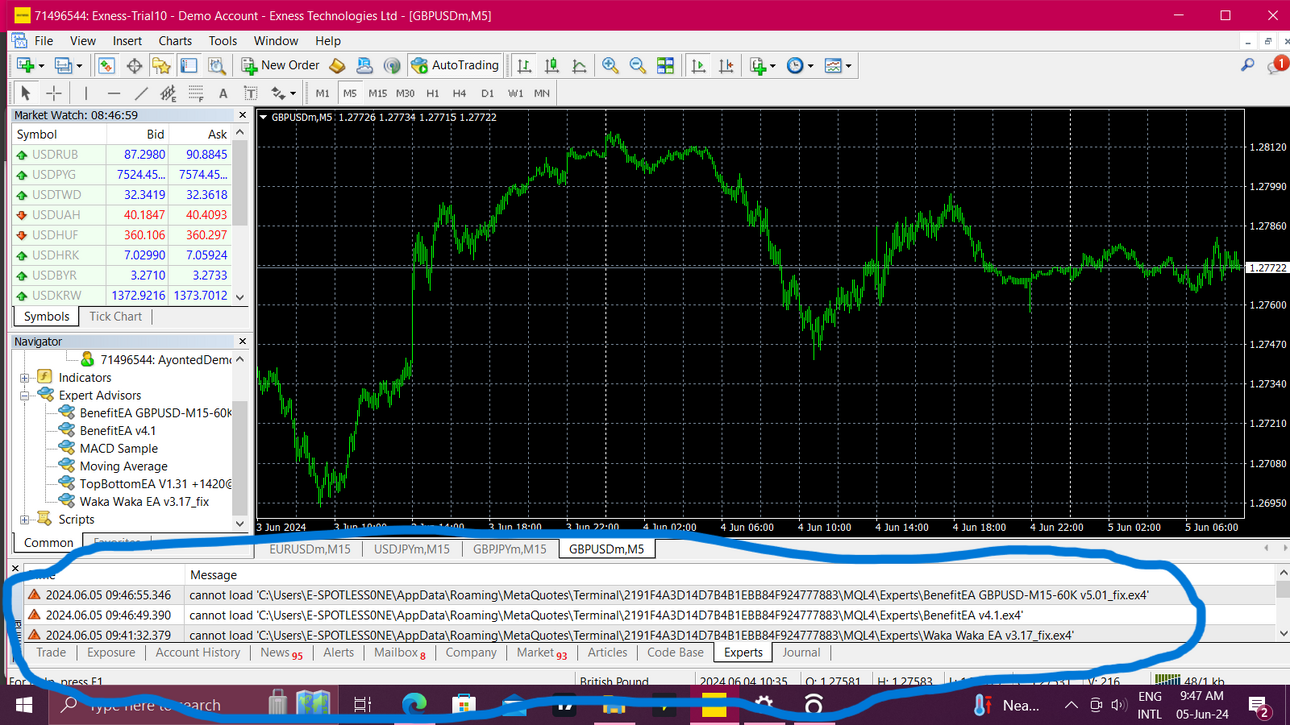The height and width of the screenshot is (725, 1290).
Task: Open the Strategy Tester magnifier icon
Action: coord(216,65)
